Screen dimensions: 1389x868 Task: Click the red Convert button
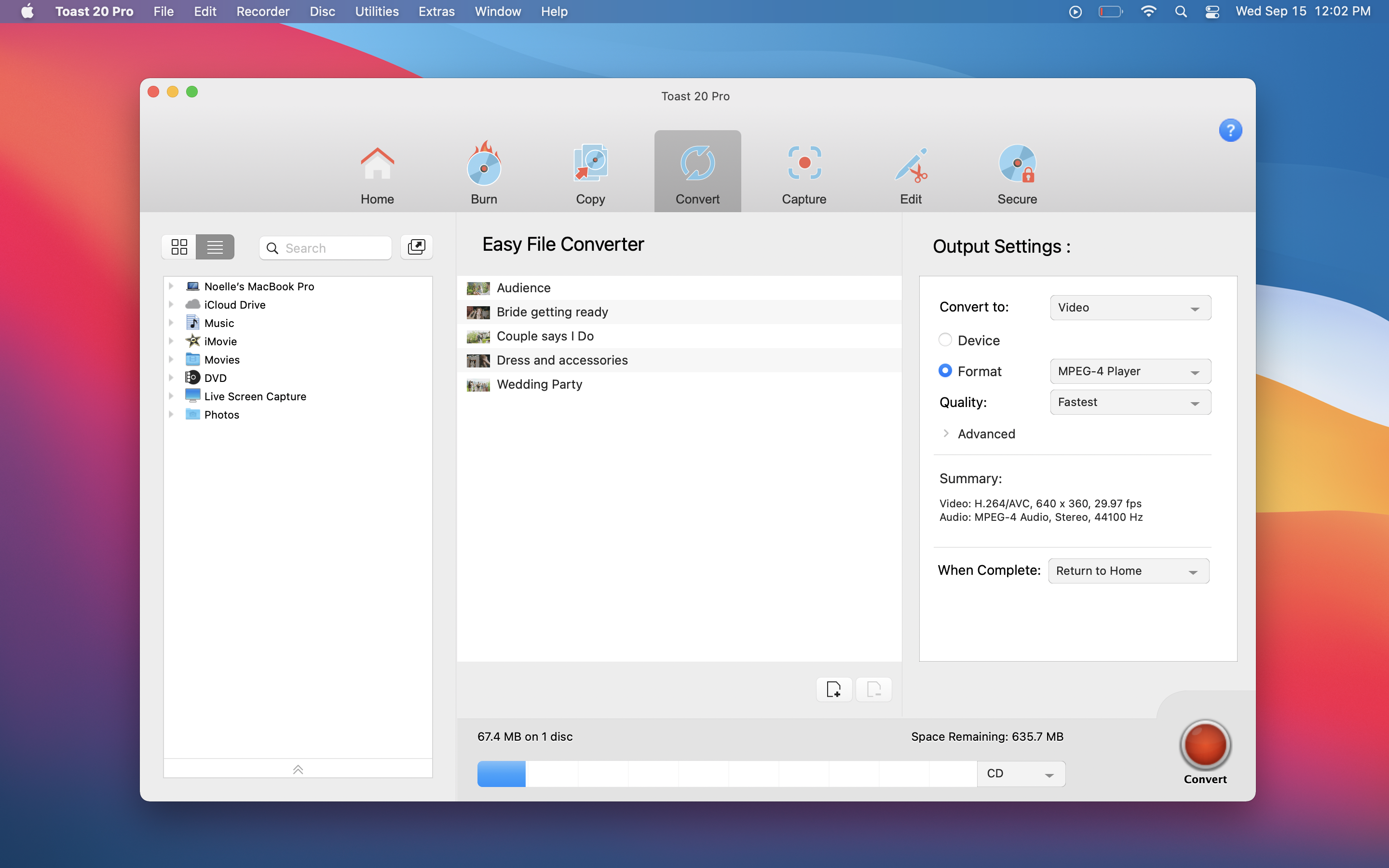pos(1205,745)
